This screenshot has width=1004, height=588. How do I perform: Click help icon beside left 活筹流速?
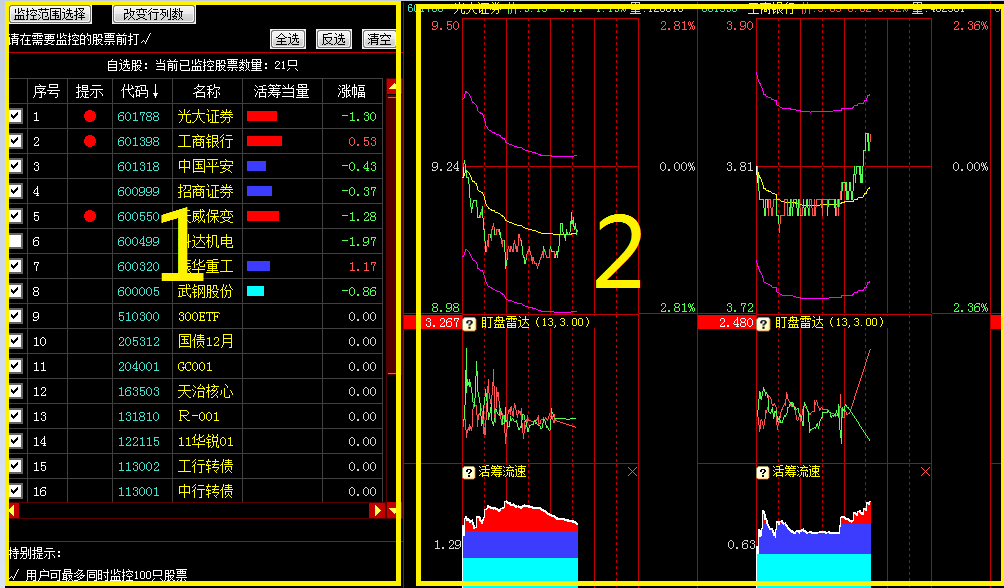(468, 471)
